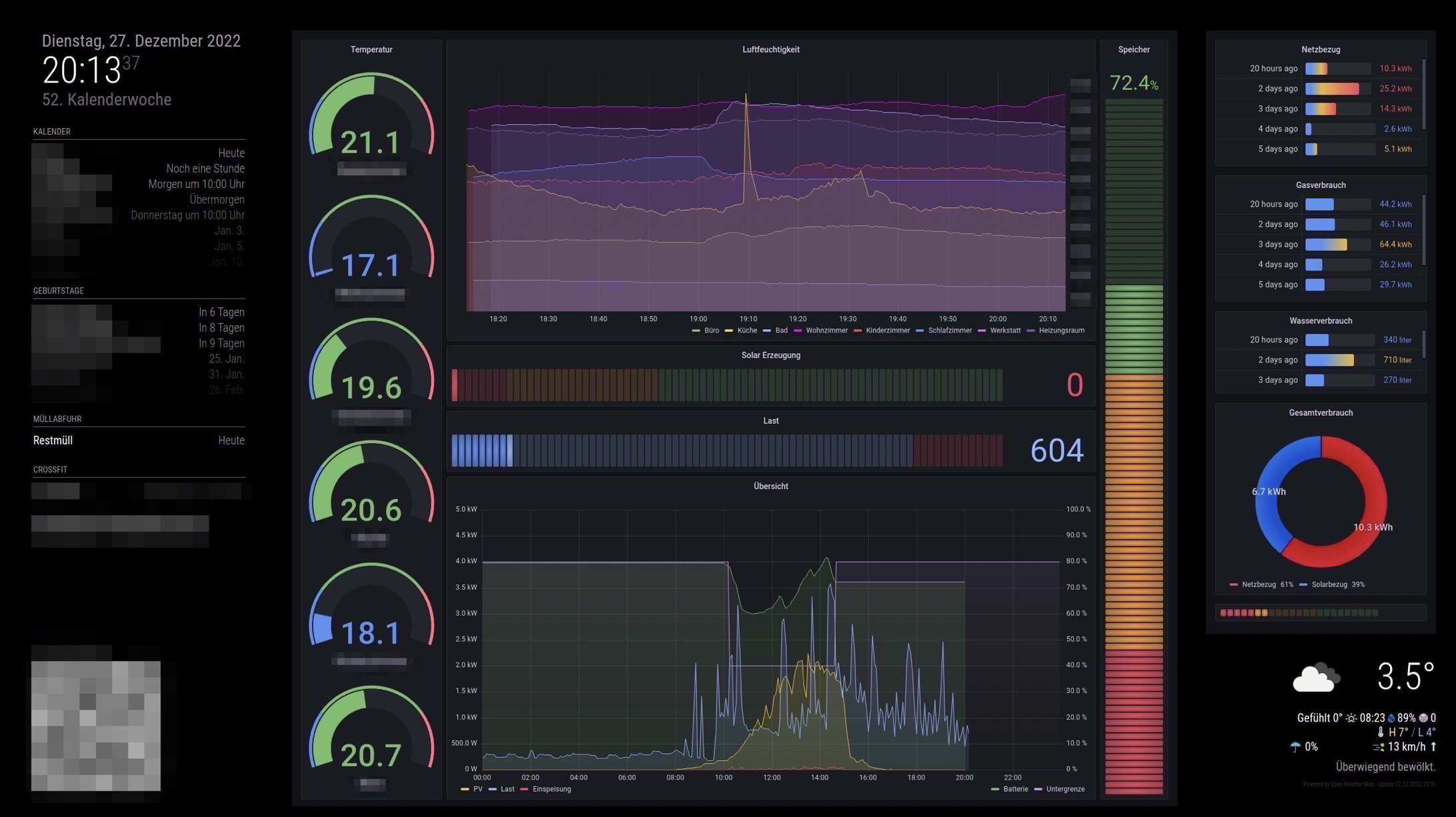Screen dimensions: 1456x817
Task: Open the Übersicht panel title menu
Action: (771, 486)
